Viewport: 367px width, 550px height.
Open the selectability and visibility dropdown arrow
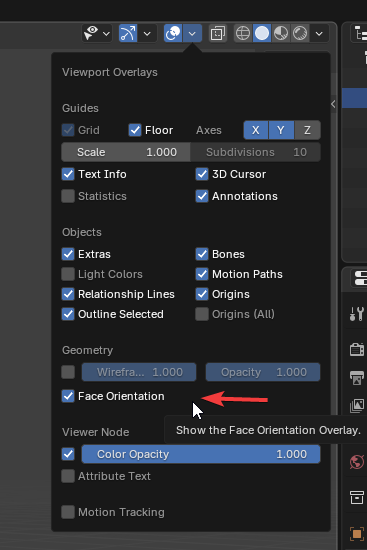point(106,34)
